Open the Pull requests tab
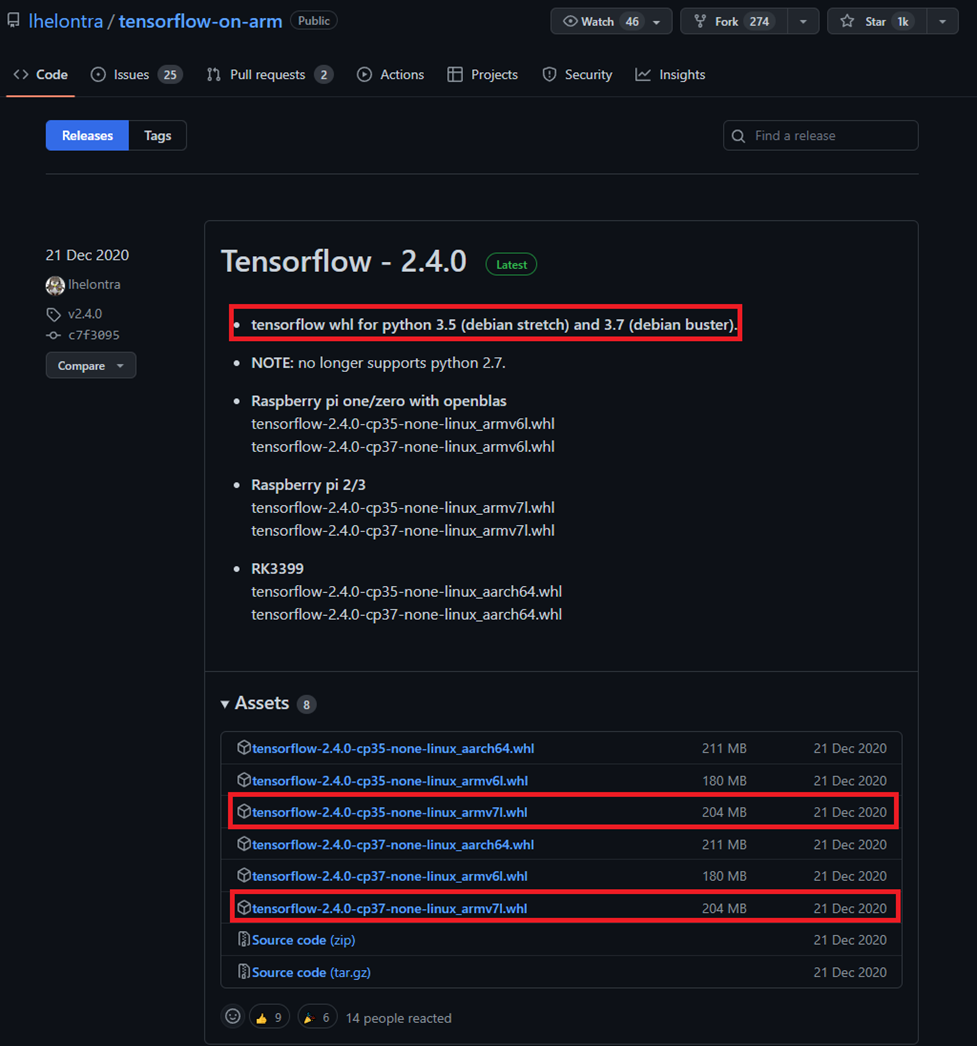977x1046 pixels. (269, 75)
